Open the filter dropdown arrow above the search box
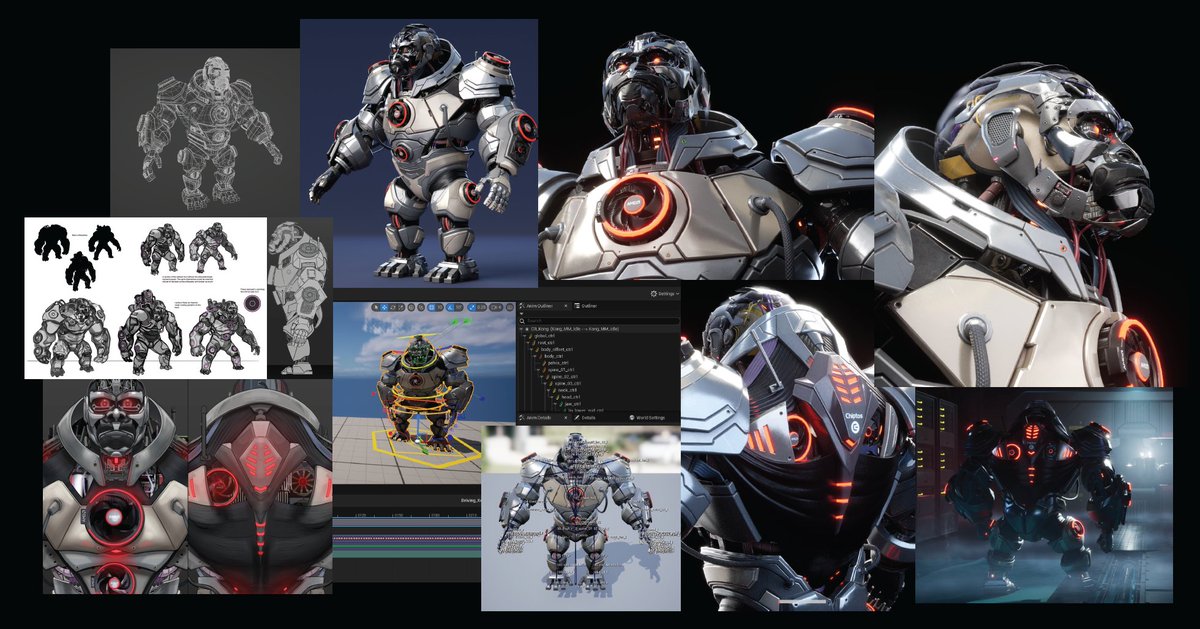This screenshot has width=1200, height=629. (522, 314)
